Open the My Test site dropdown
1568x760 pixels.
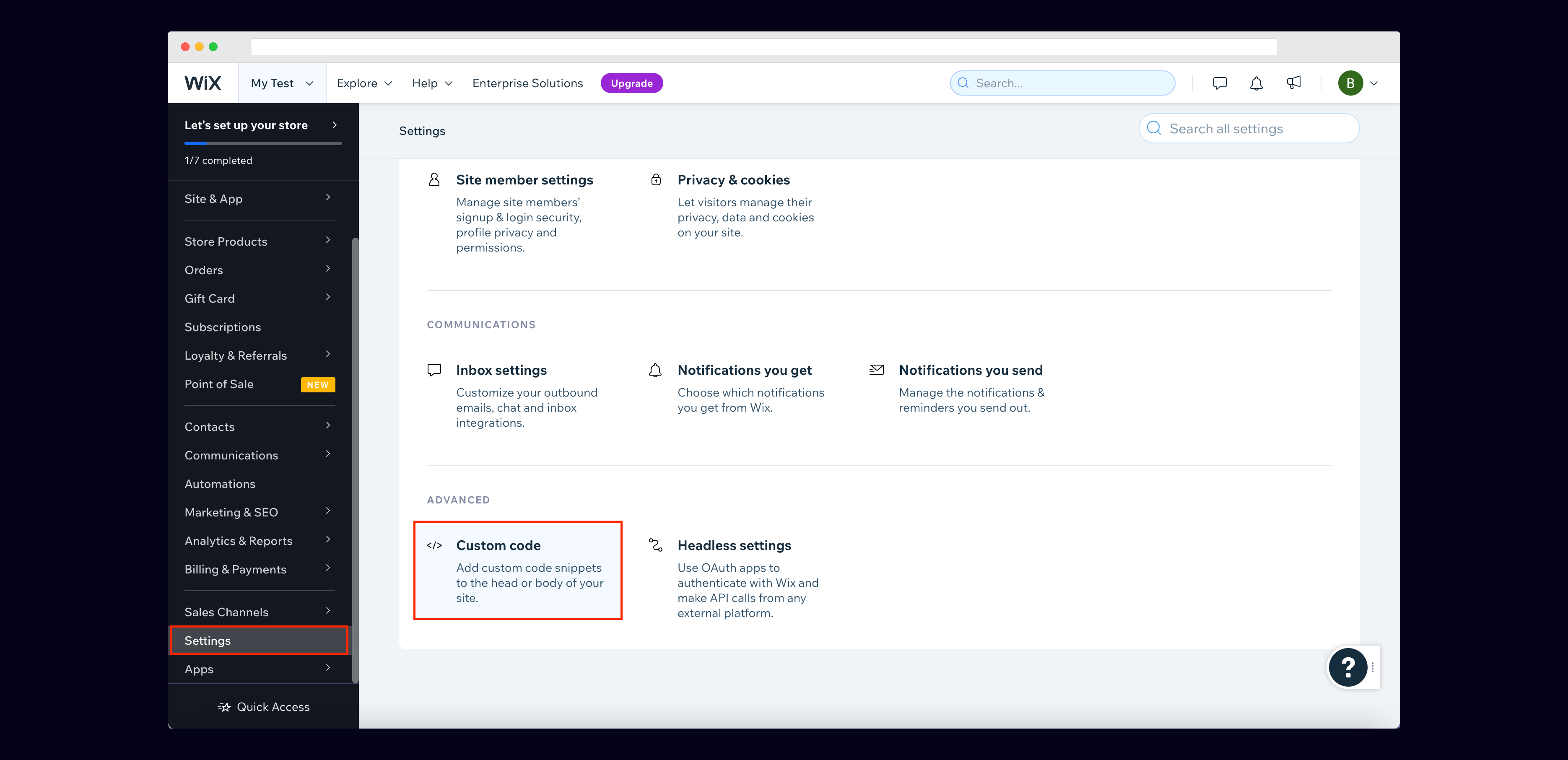click(x=282, y=83)
